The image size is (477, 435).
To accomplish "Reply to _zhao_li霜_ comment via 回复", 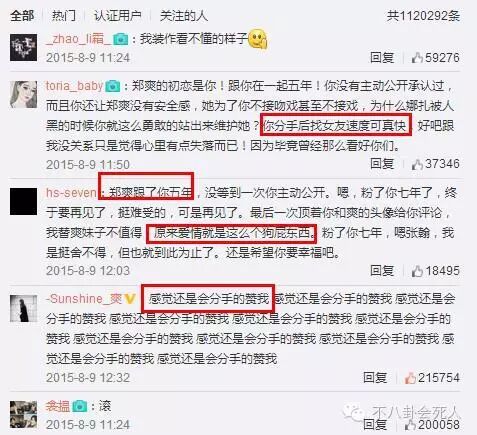I will 382,58.
